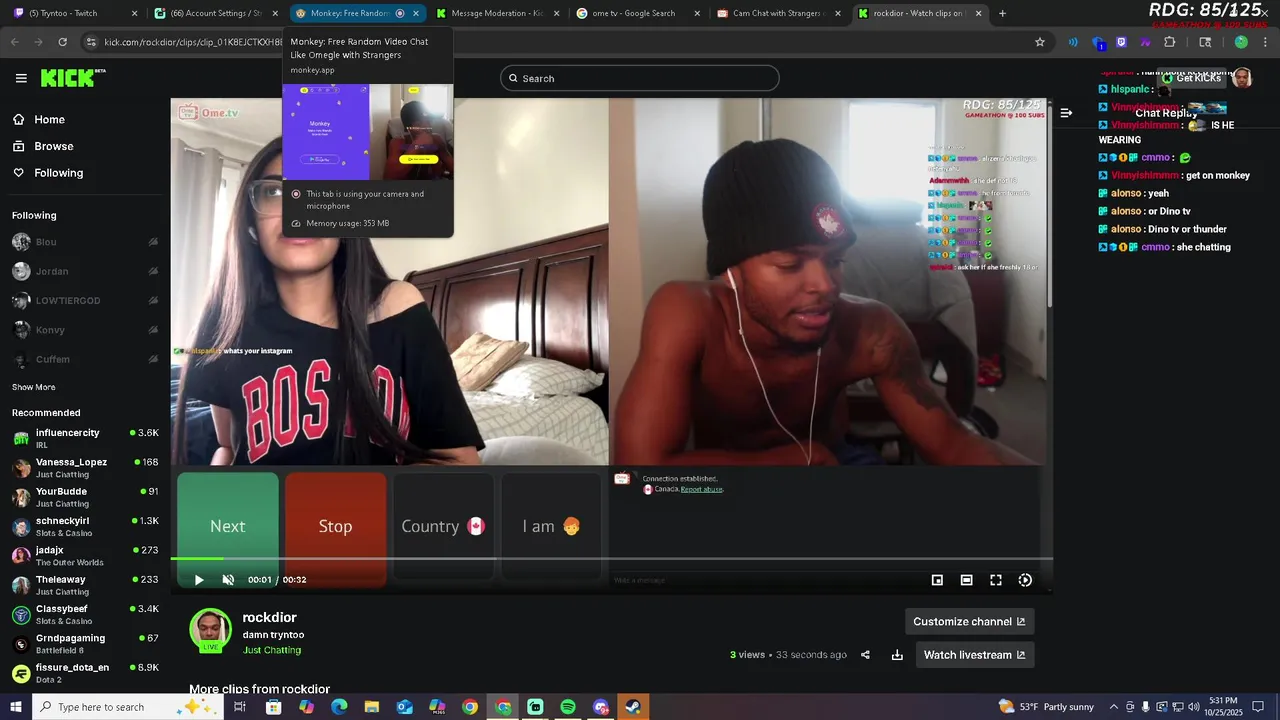Open Steam from the taskbar
The image size is (1280, 720).
click(x=633, y=707)
